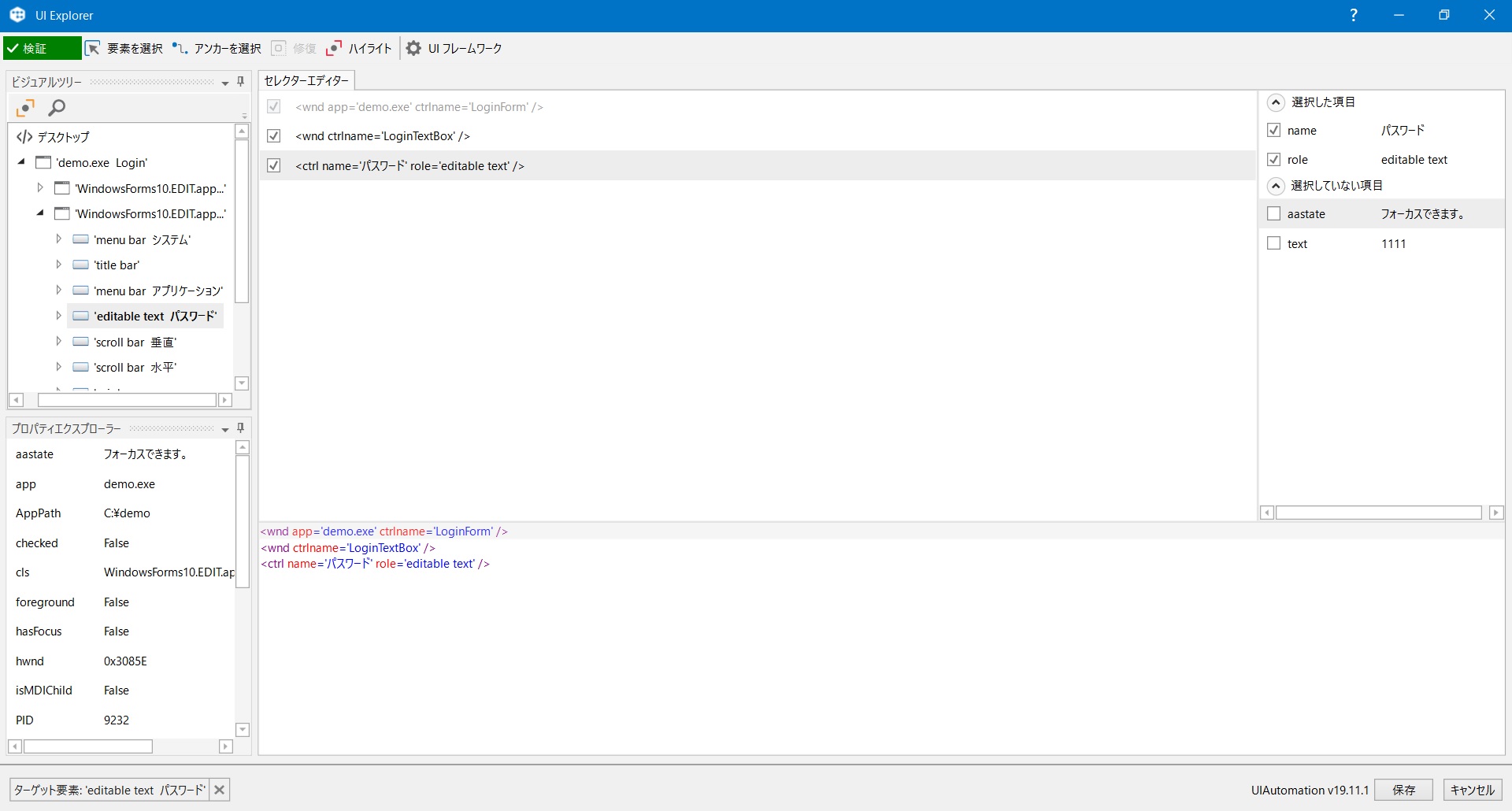The height and width of the screenshot is (811, 1512).
Task: Open セレクターエディター tab
Action: [306, 80]
